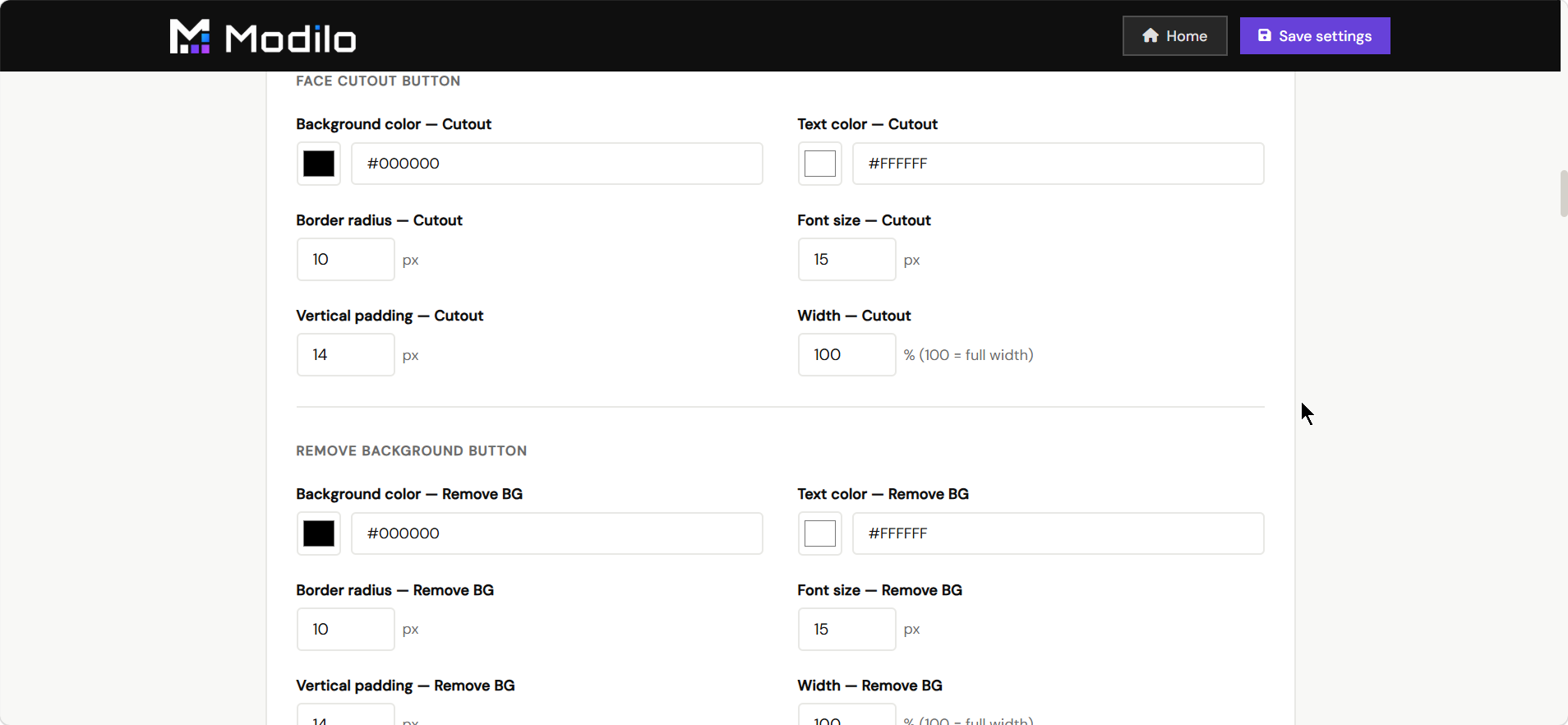This screenshot has width=1568, height=725.
Task: Click the house icon on Home button
Action: (1151, 35)
